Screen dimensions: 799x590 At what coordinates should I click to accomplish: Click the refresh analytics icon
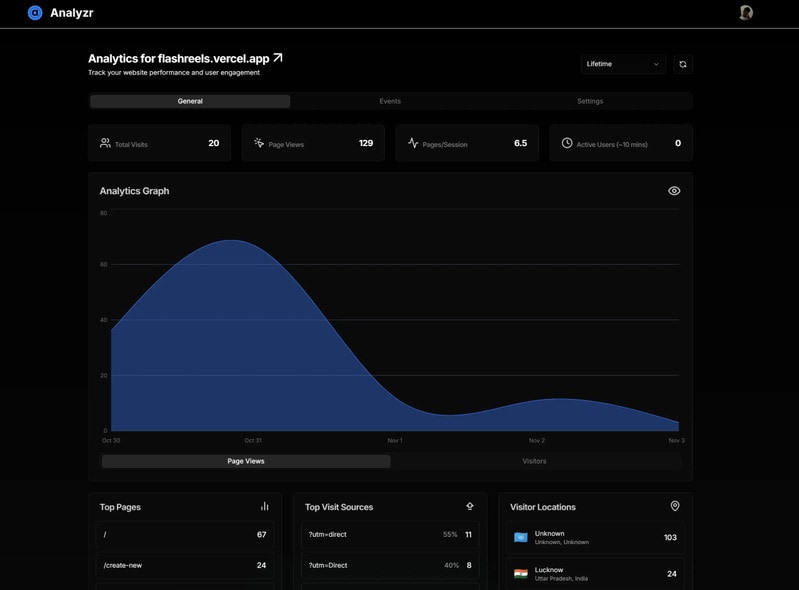click(683, 64)
